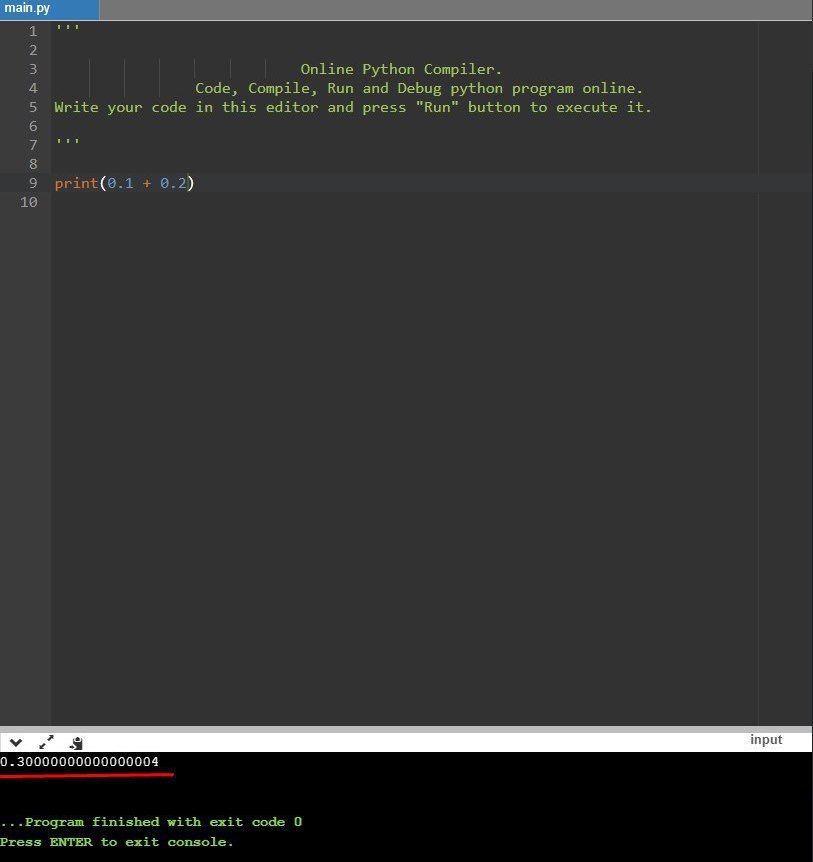Click the 'Code, Compile, Run and Debug' comment line
Screen dimensions: 813x862
tap(419, 89)
